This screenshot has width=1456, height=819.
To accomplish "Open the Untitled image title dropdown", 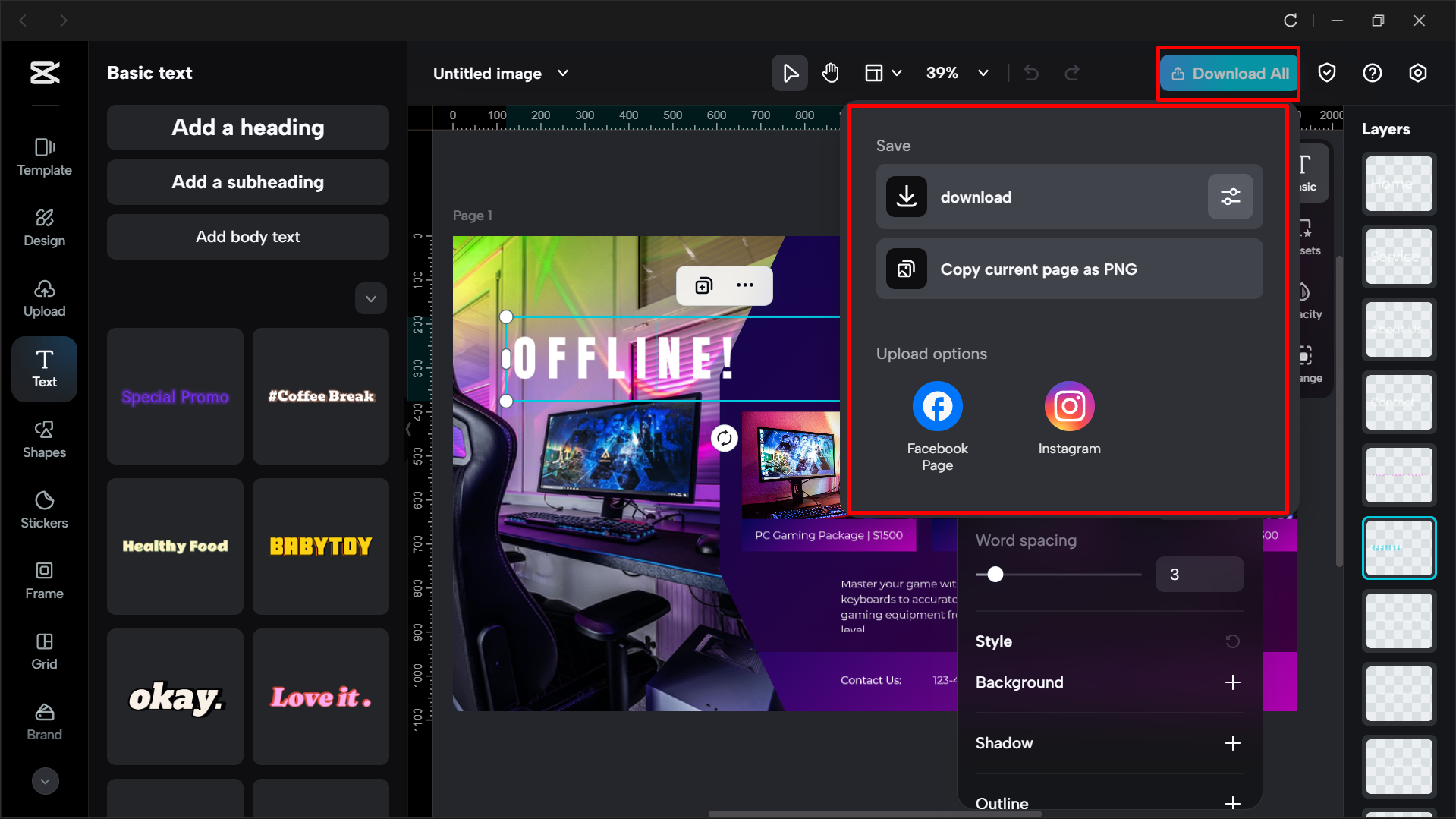I will click(562, 73).
